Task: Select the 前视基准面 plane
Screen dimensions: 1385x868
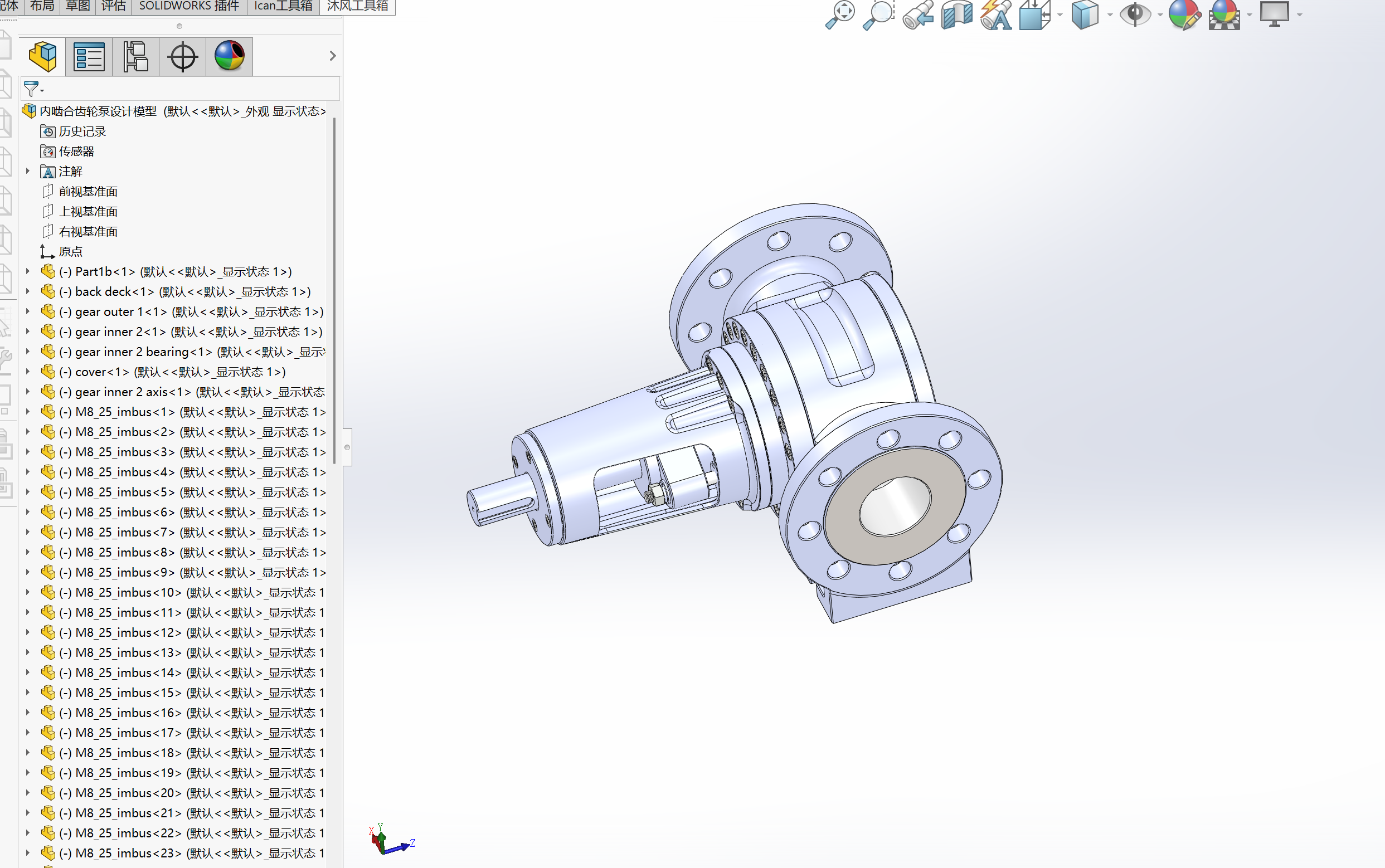Action: click(x=88, y=192)
